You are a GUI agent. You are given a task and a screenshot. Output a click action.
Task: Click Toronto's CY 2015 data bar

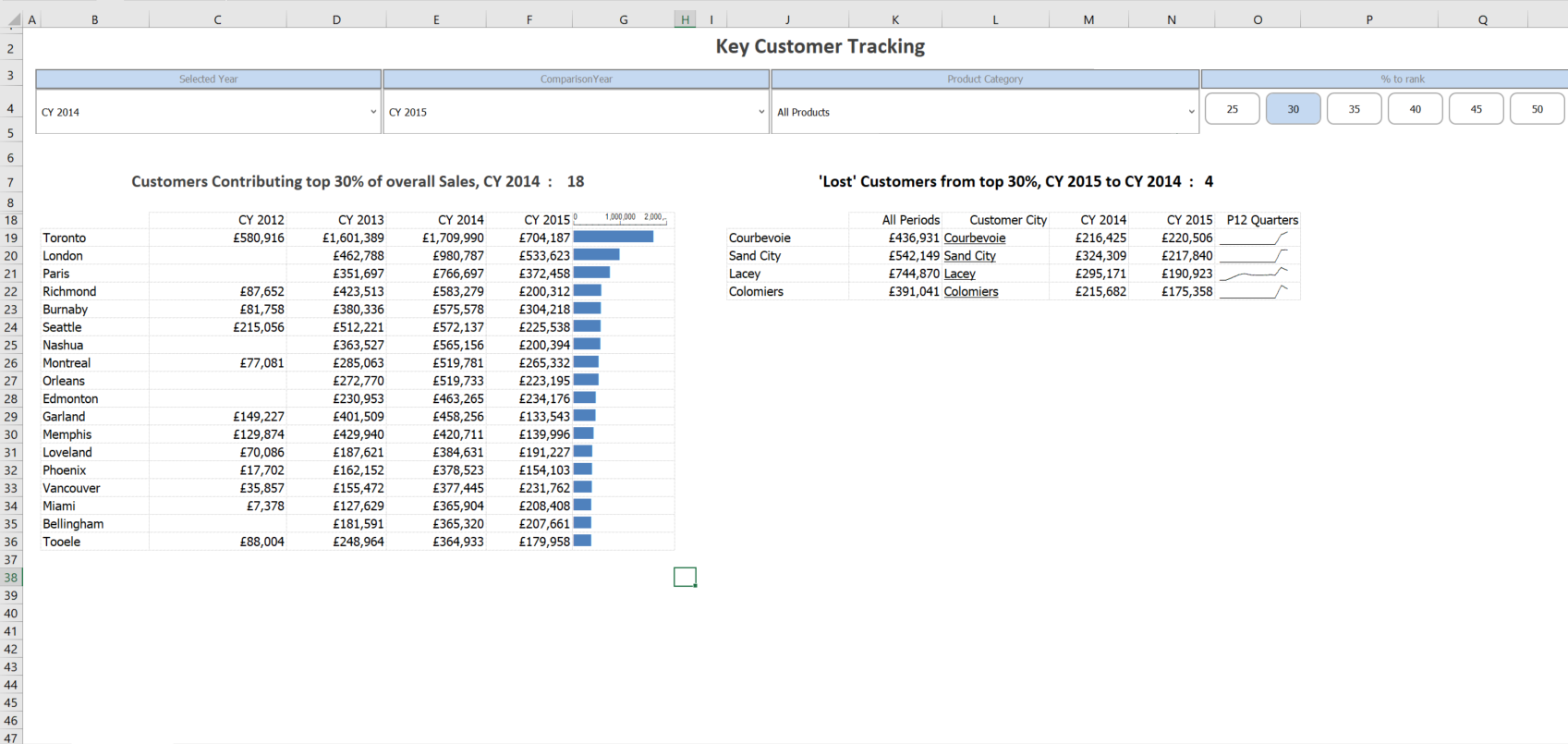613,238
